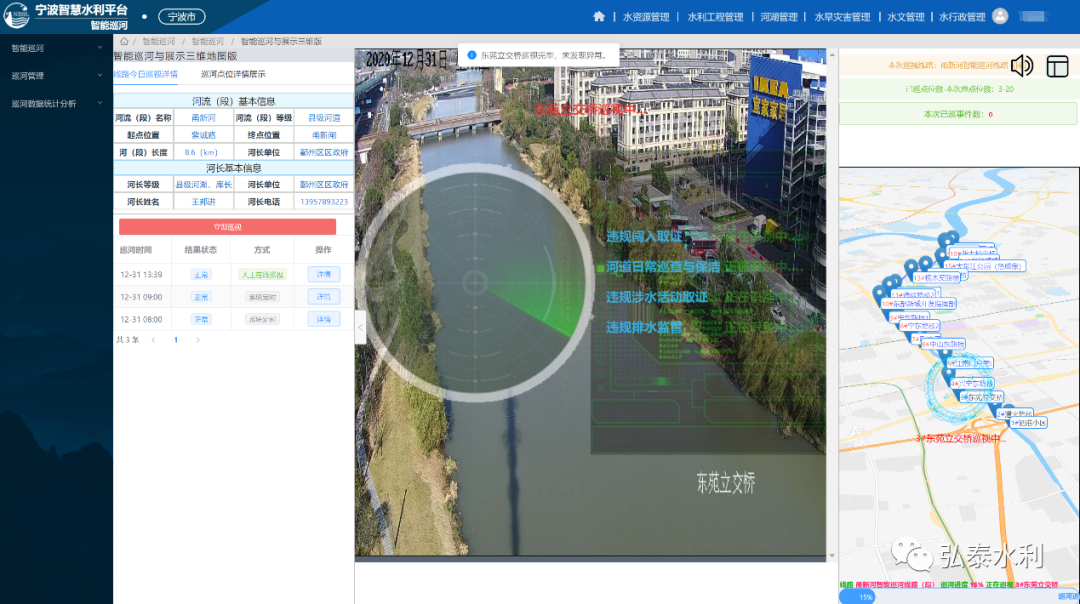Select the 15# park map marker label
Image resolution: width=1080 pixels, height=604 pixels.
tap(984, 266)
